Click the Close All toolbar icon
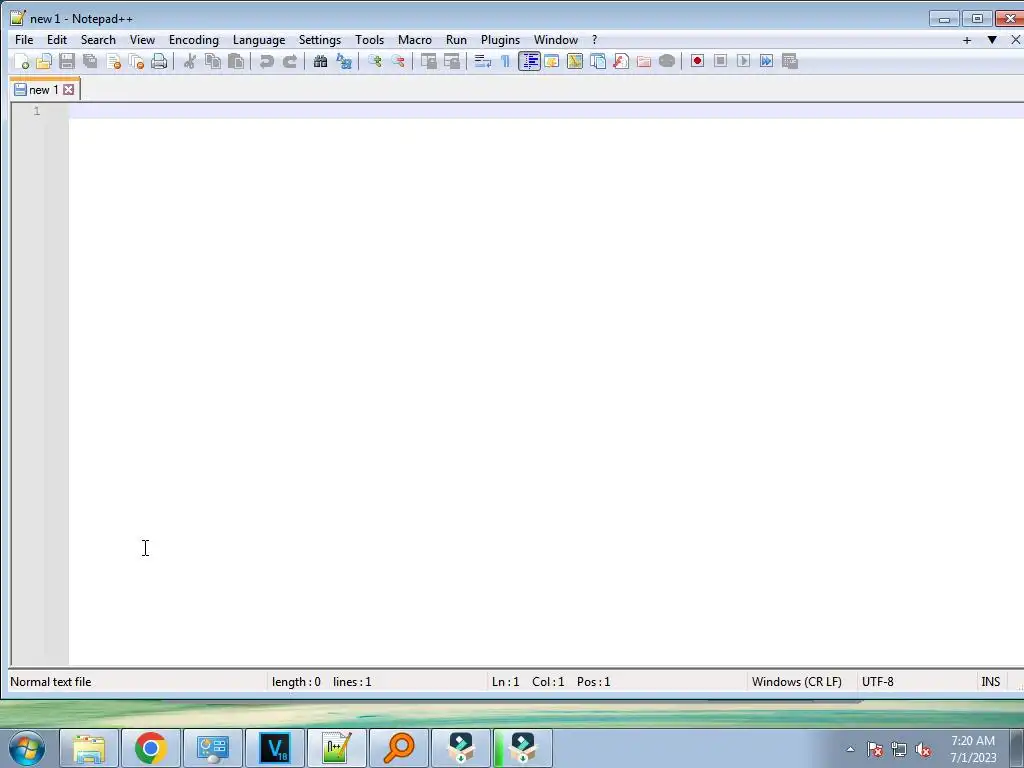Viewport: 1024px width, 768px height. [x=136, y=61]
